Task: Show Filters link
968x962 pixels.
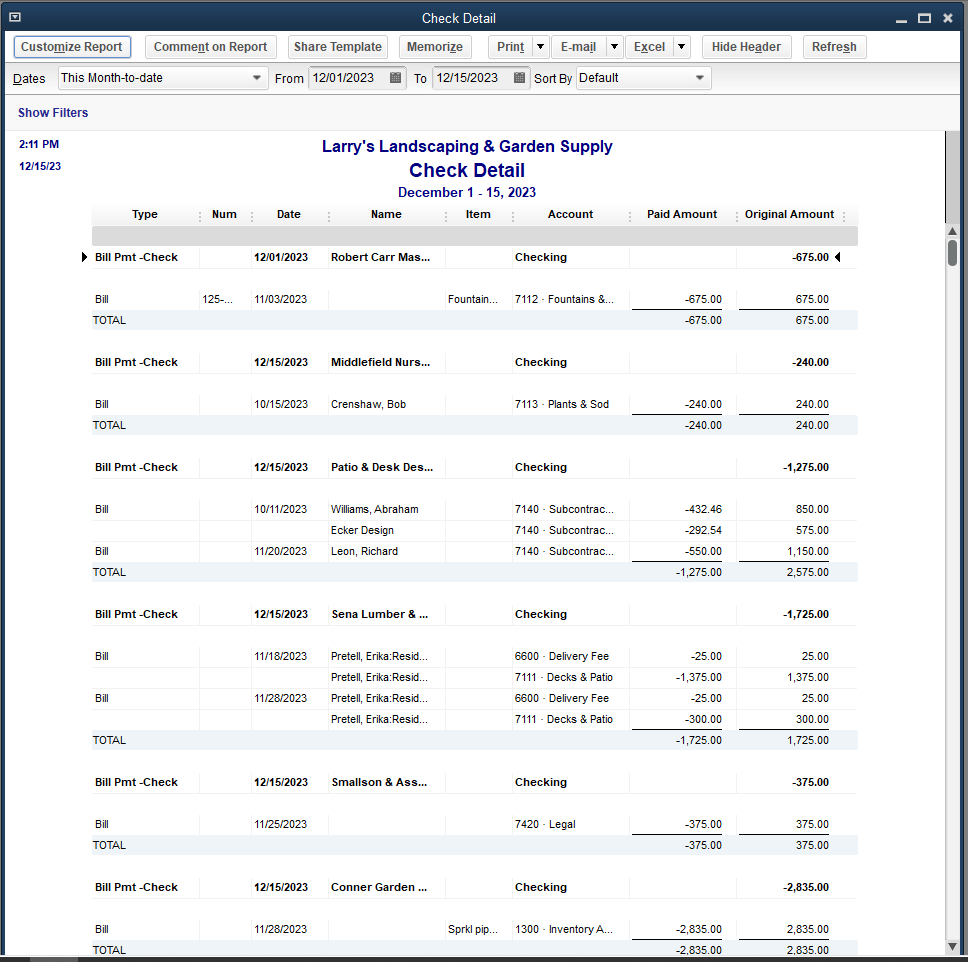Action: click(53, 113)
